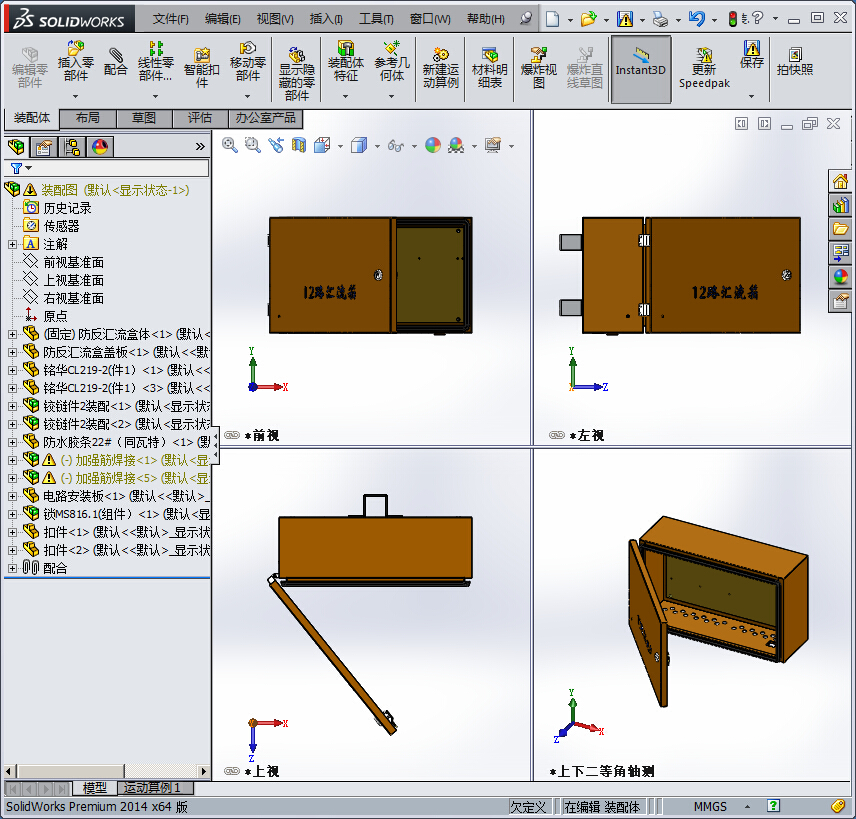Click Show Hidden Components tool
The width and height of the screenshot is (856, 819).
pyautogui.click(x=296, y=73)
